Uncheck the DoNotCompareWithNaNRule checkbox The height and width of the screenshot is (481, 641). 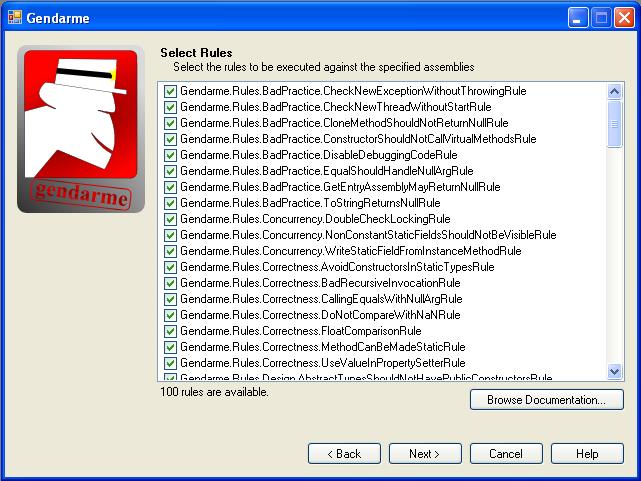(170, 315)
